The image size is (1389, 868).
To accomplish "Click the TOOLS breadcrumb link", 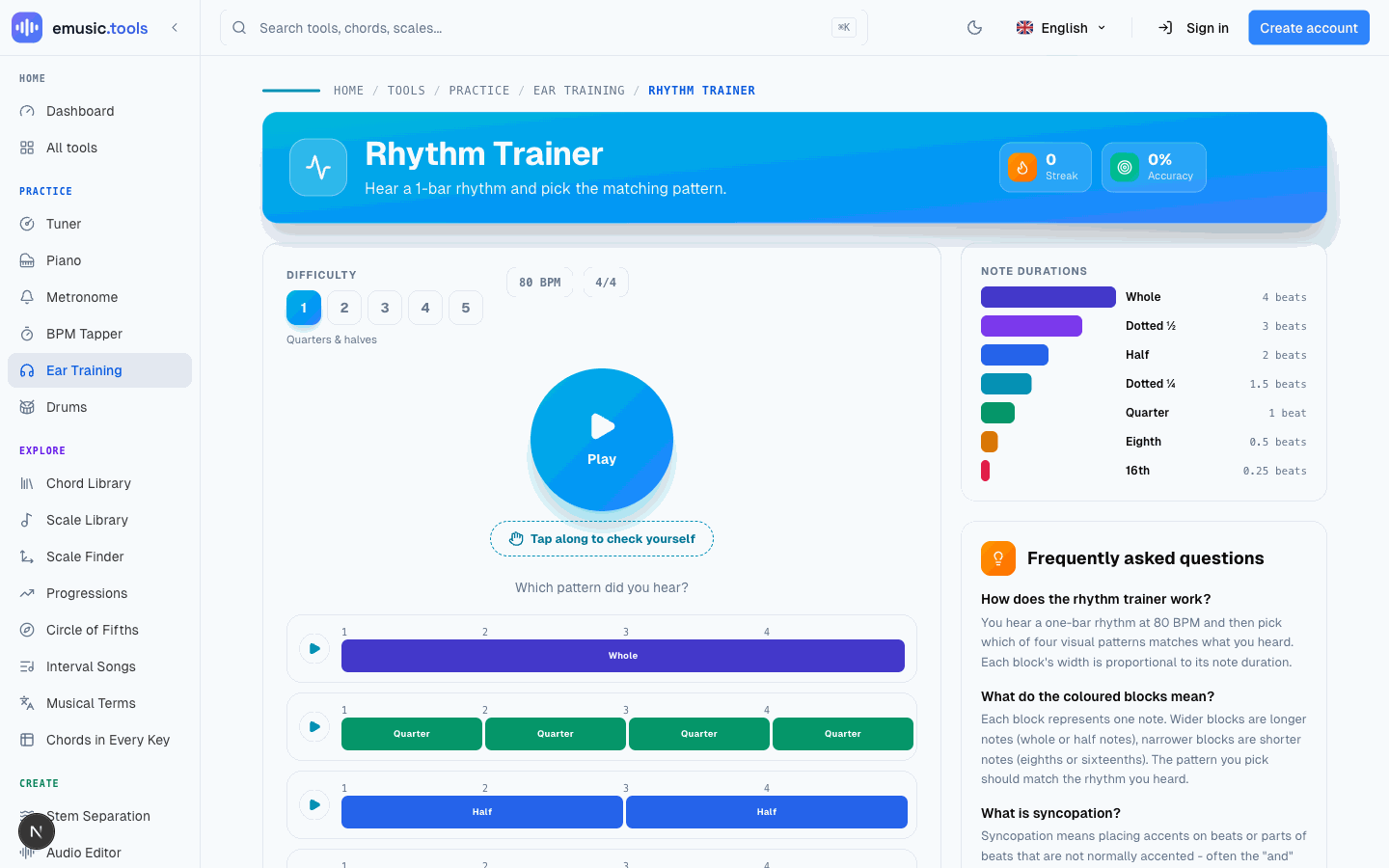I will pyautogui.click(x=406, y=91).
